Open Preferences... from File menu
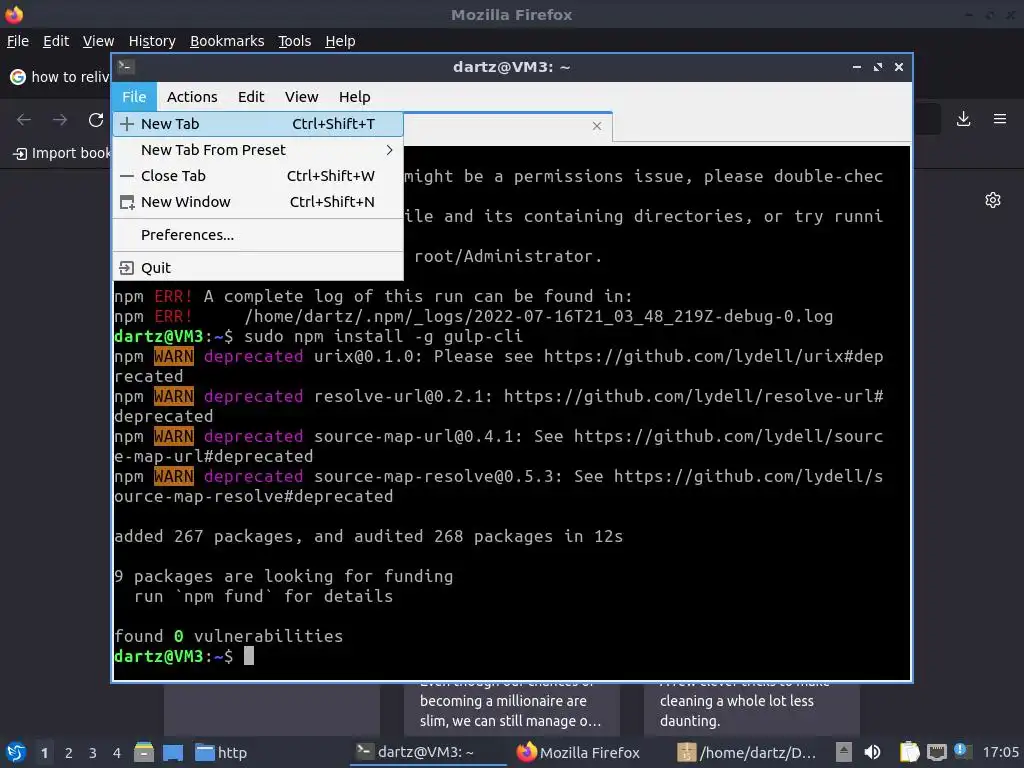1024x768 pixels. [x=258, y=235]
